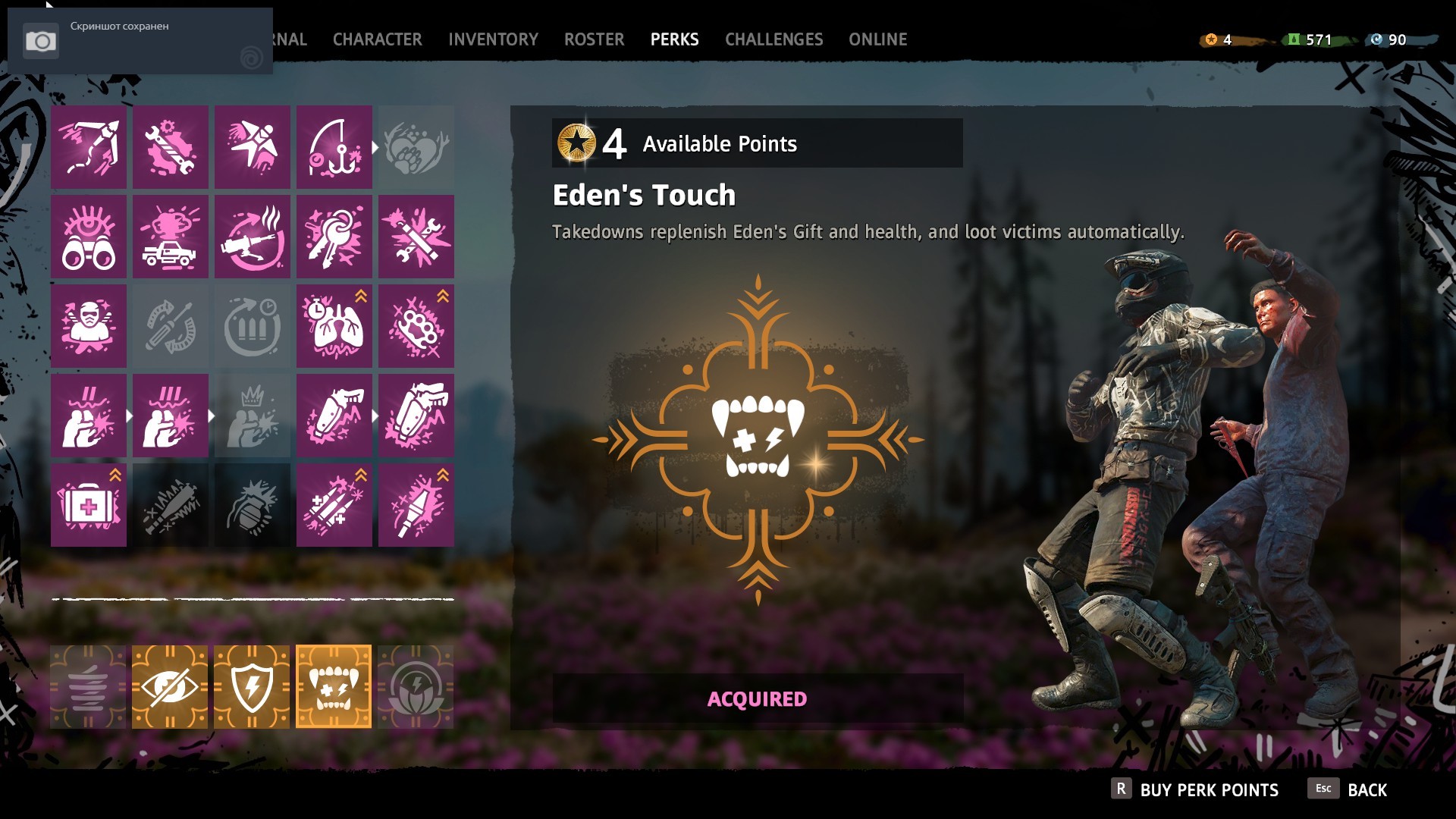Open the Inventory tab
Viewport: 1456px width, 819px height.
click(x=493, y=39)
